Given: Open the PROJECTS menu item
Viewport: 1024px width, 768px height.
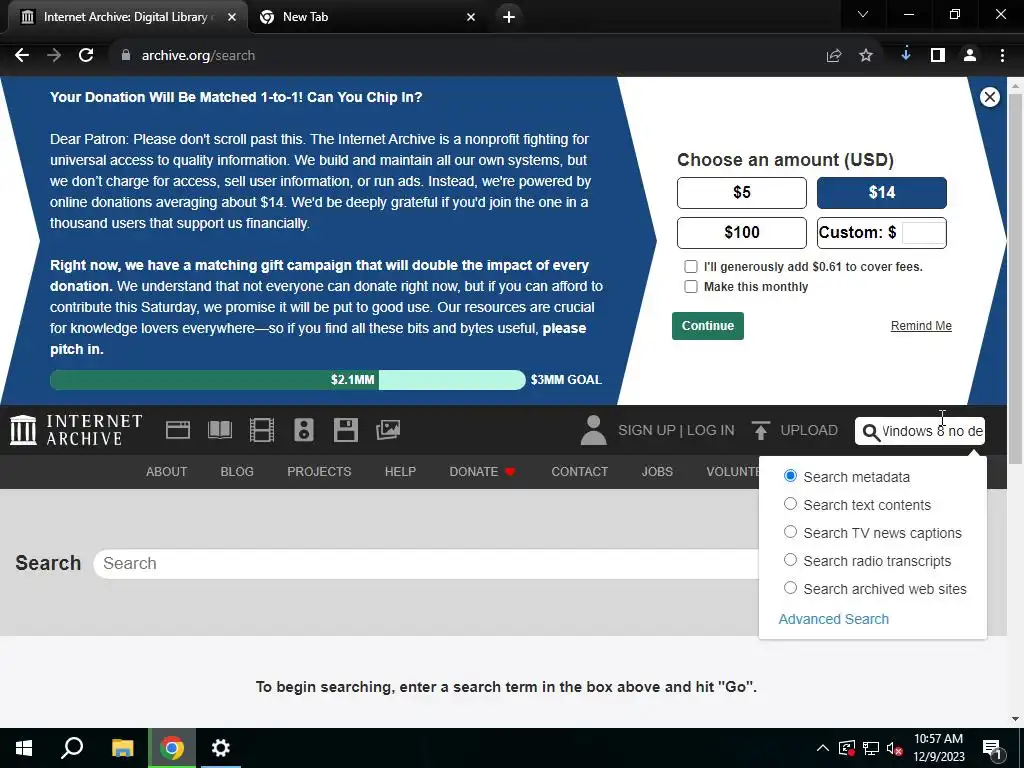Looking at the screenshot, I should point(319,472).
